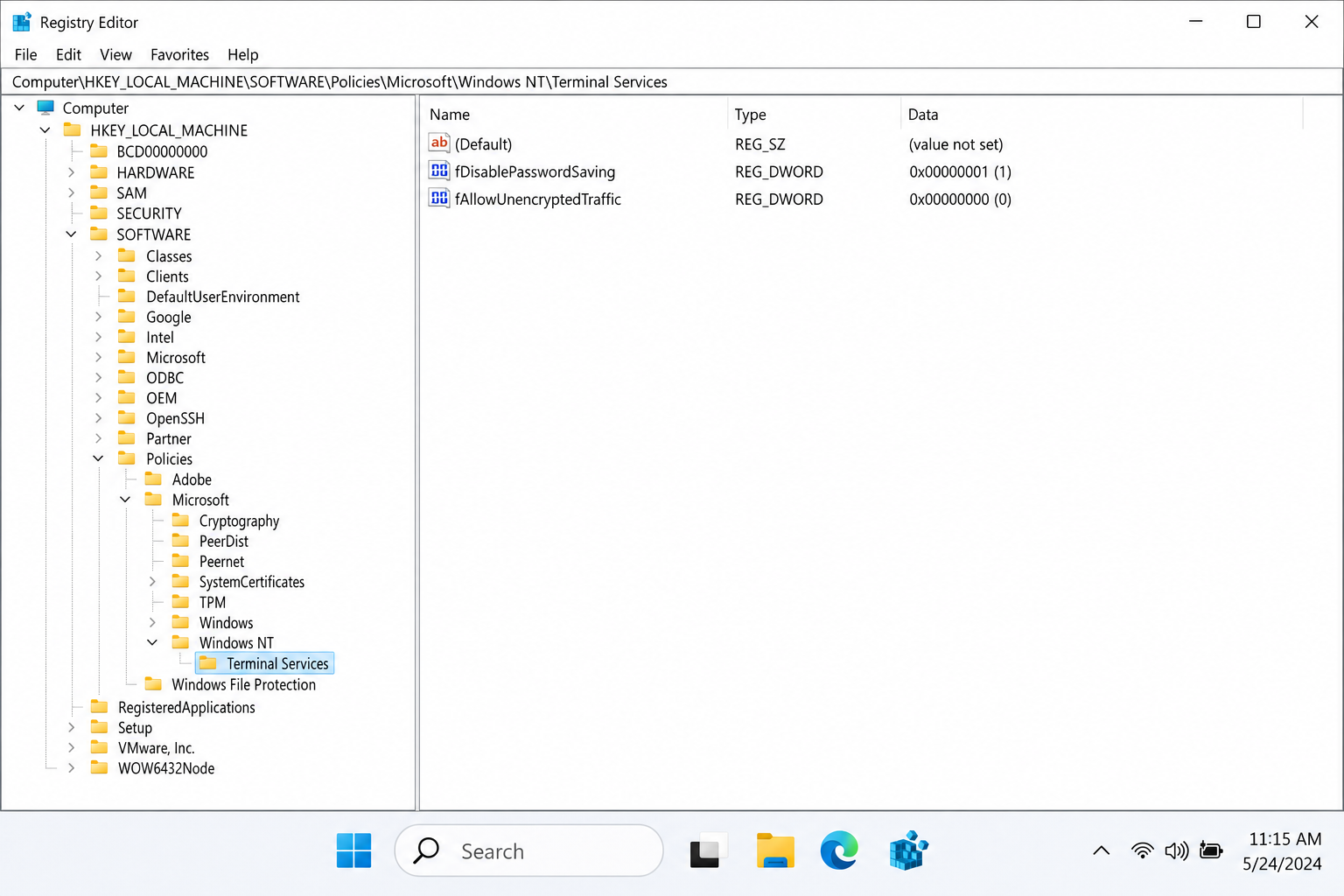This screenshot has height=896, width=1344.
Task: Expand the OpenSSH key
Action: point(99,418)
